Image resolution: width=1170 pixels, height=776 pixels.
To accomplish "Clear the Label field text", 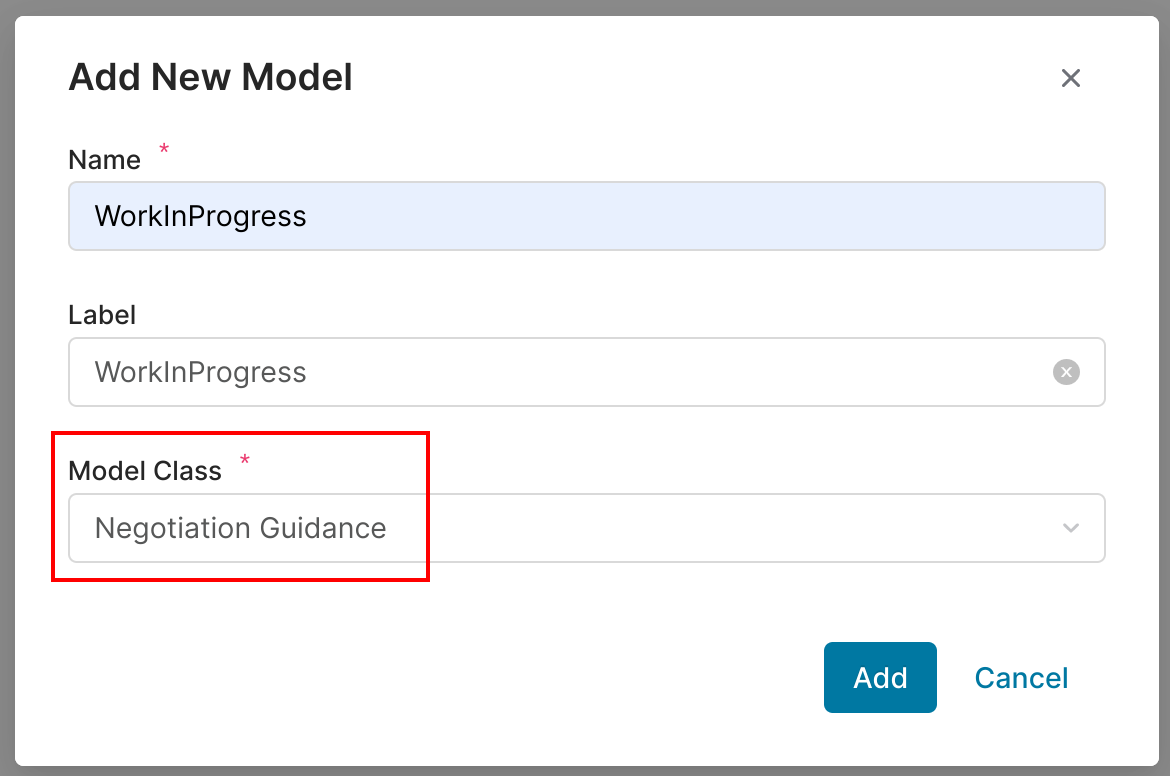I will tap(1066, 372).
